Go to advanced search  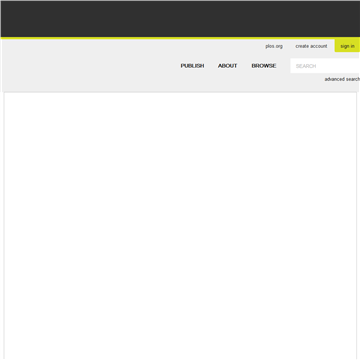(342, 79)
